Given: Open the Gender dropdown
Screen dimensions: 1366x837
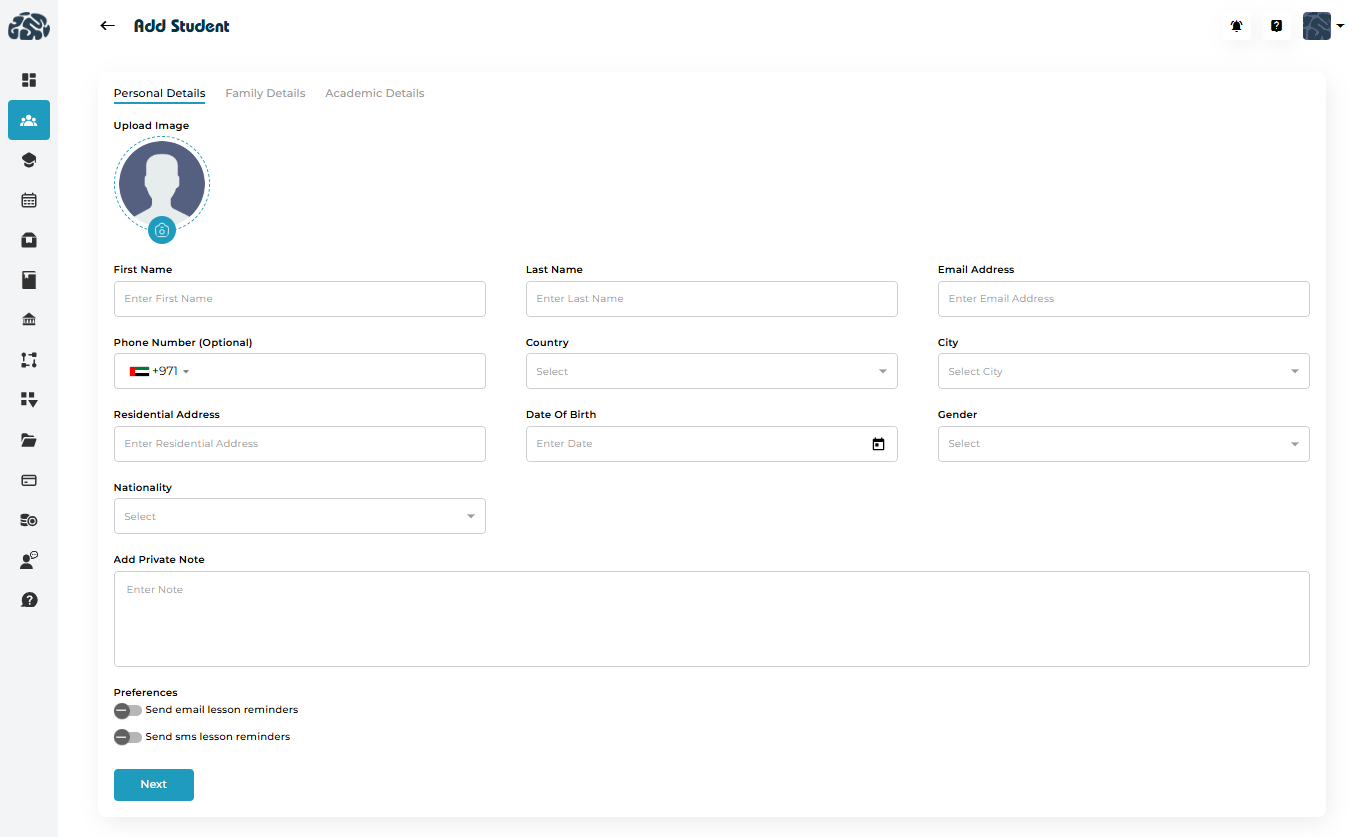Looking at the screenshot, I should [1123, 444].
